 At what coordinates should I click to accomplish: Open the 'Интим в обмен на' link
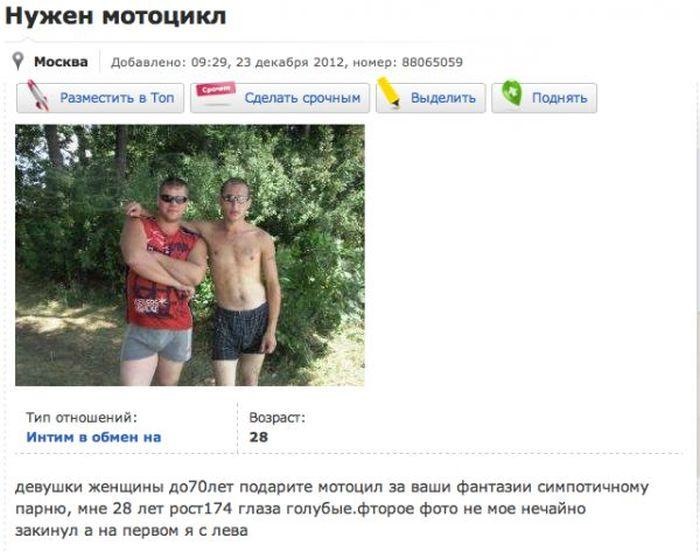(94, 437)
